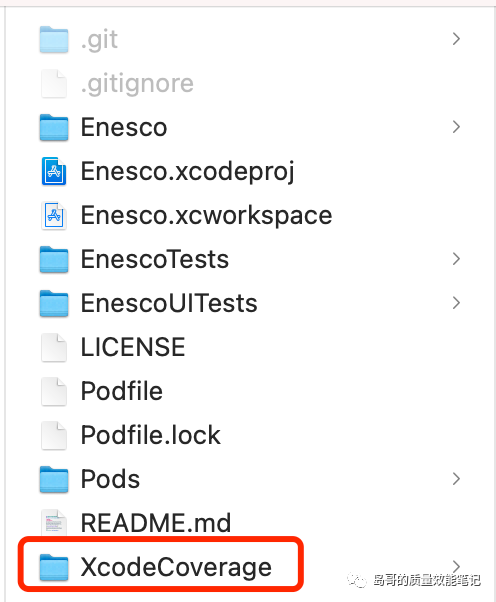Click the Enesco folder icon
This screenshot has height=602, width=496.
point(54,127)
